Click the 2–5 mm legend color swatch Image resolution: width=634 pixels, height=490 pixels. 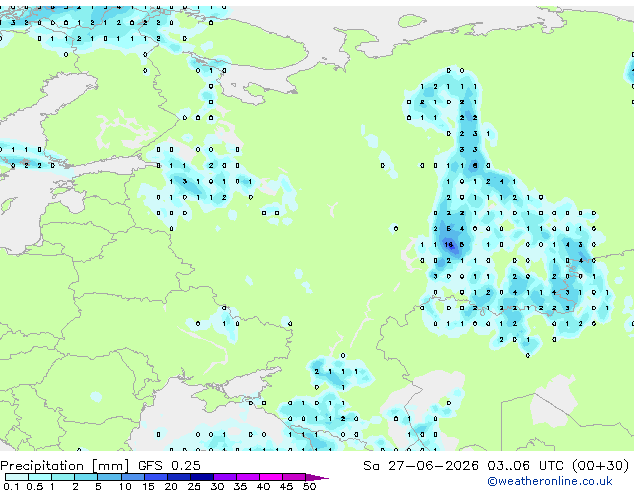click(x=86, y=477)
